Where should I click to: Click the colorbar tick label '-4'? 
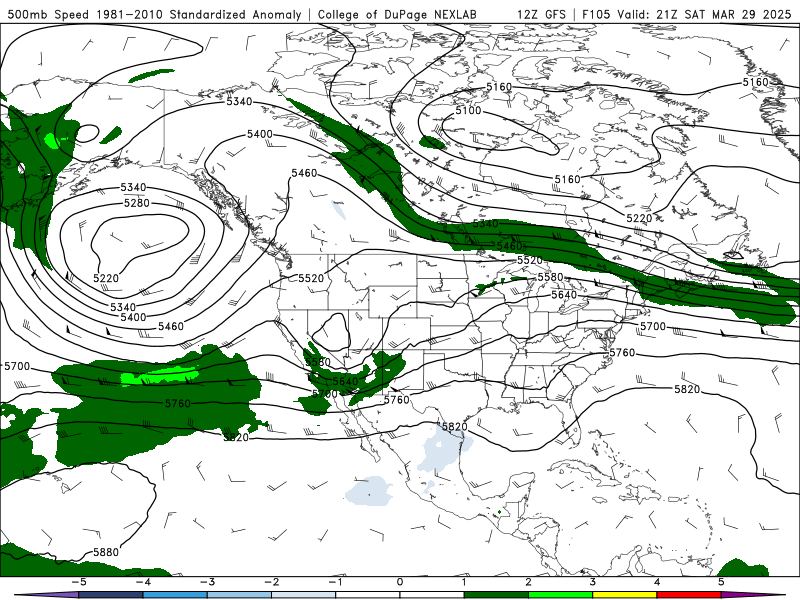tap(143, 582)
